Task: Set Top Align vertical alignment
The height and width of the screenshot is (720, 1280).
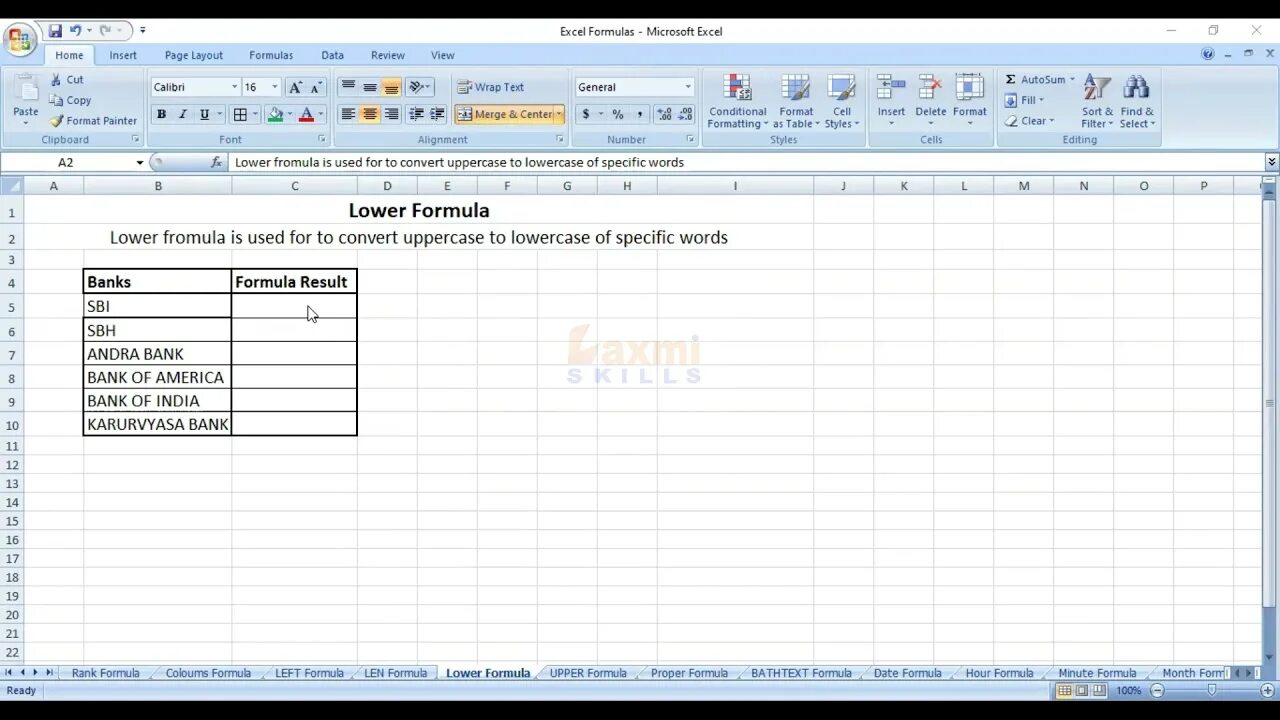Action: pyautogui.click(x=348, y=87)
